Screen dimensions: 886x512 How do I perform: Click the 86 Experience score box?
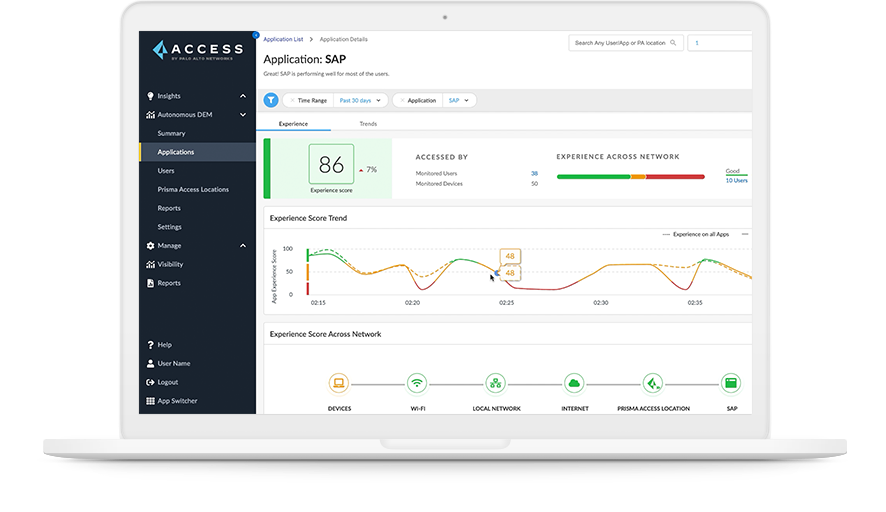tap(331, 164)
